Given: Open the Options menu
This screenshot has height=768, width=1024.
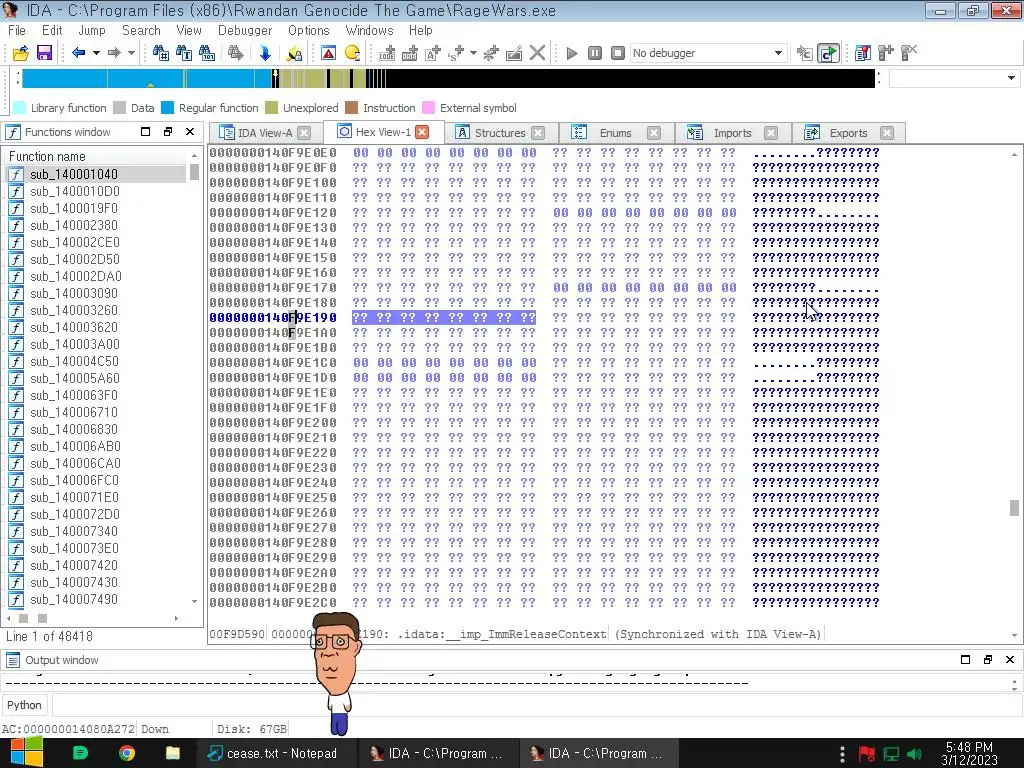Looking at the screenshot, I should pos(309,31).
